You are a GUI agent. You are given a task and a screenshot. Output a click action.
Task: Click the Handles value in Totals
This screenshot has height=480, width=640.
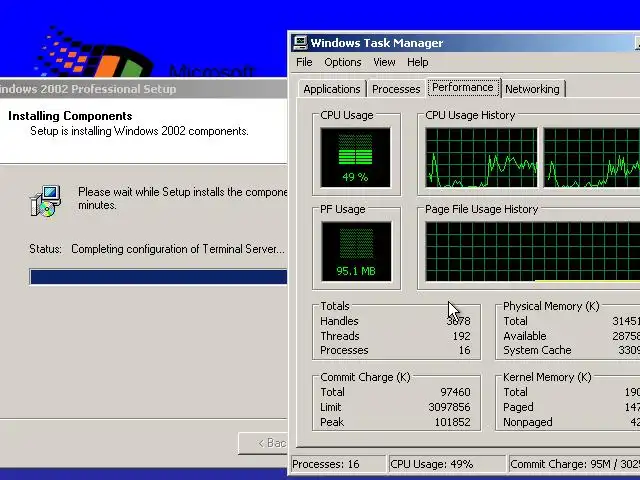pyautogui.click(x=458, y=321)
